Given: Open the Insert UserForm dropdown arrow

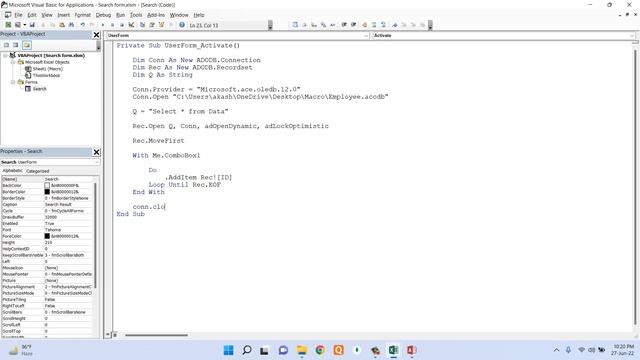Looking at the screenshot, I should point(24,25).
